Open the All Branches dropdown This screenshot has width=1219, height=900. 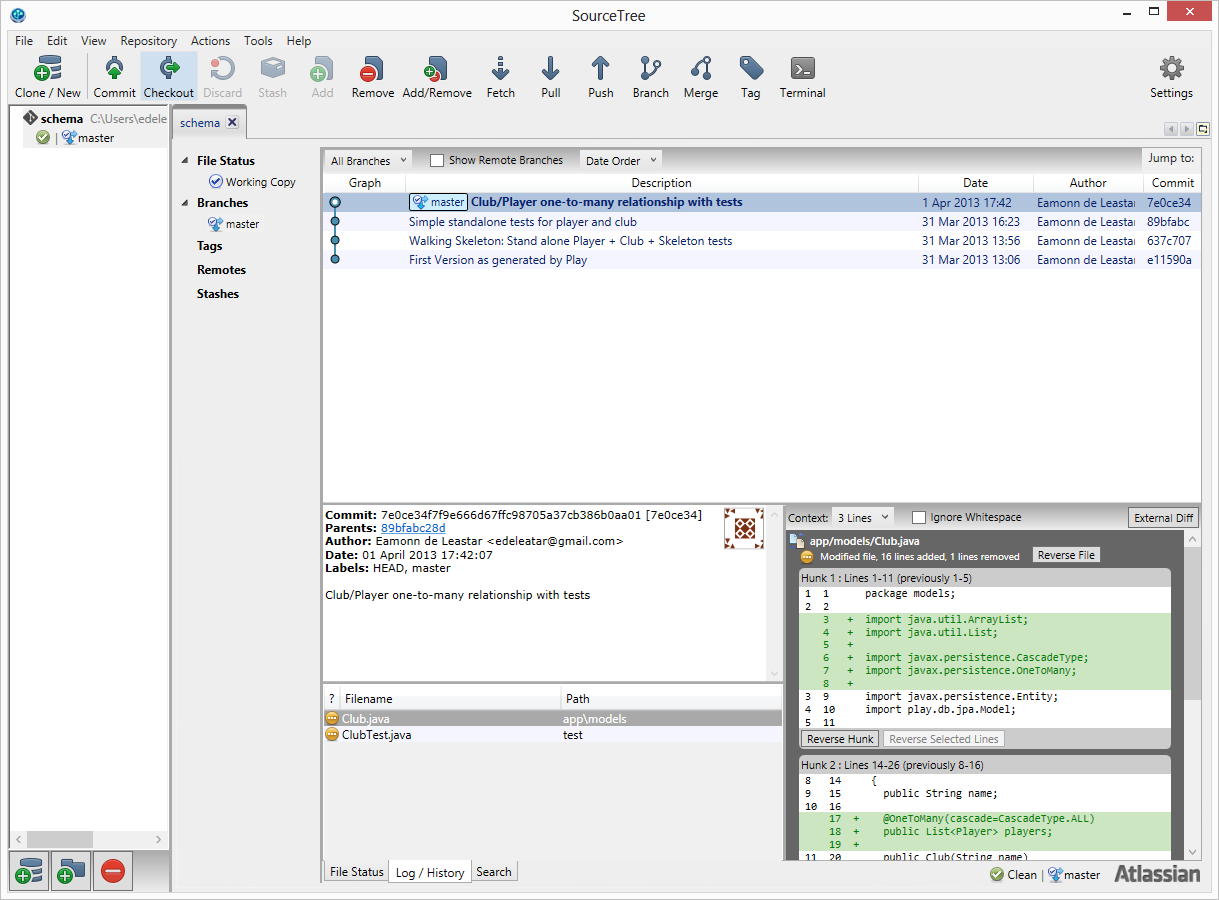(368, 160)
